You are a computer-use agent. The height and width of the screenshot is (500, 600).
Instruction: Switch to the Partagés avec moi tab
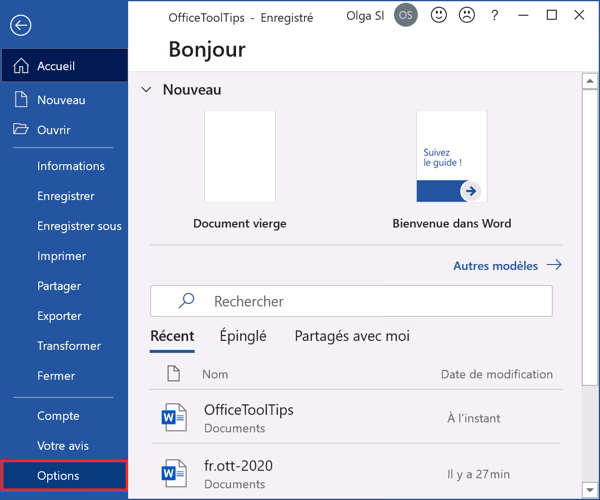pos(352,336)
